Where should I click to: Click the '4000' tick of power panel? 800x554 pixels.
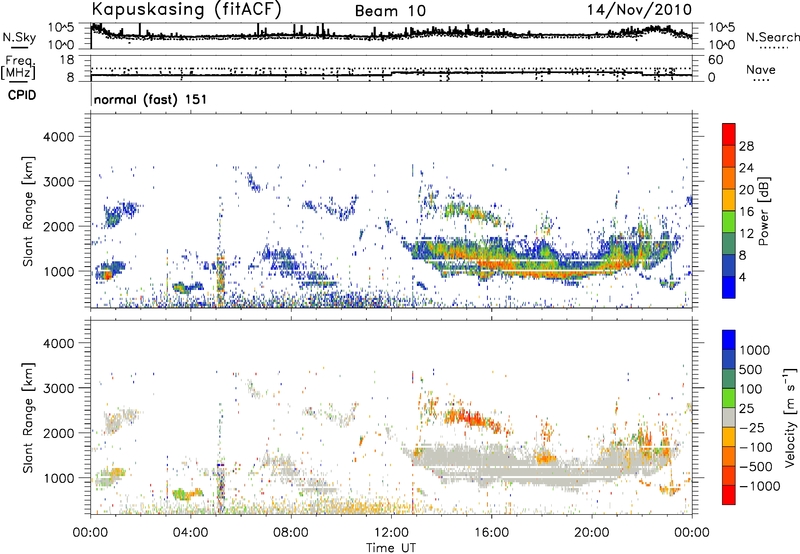[58, 137]
